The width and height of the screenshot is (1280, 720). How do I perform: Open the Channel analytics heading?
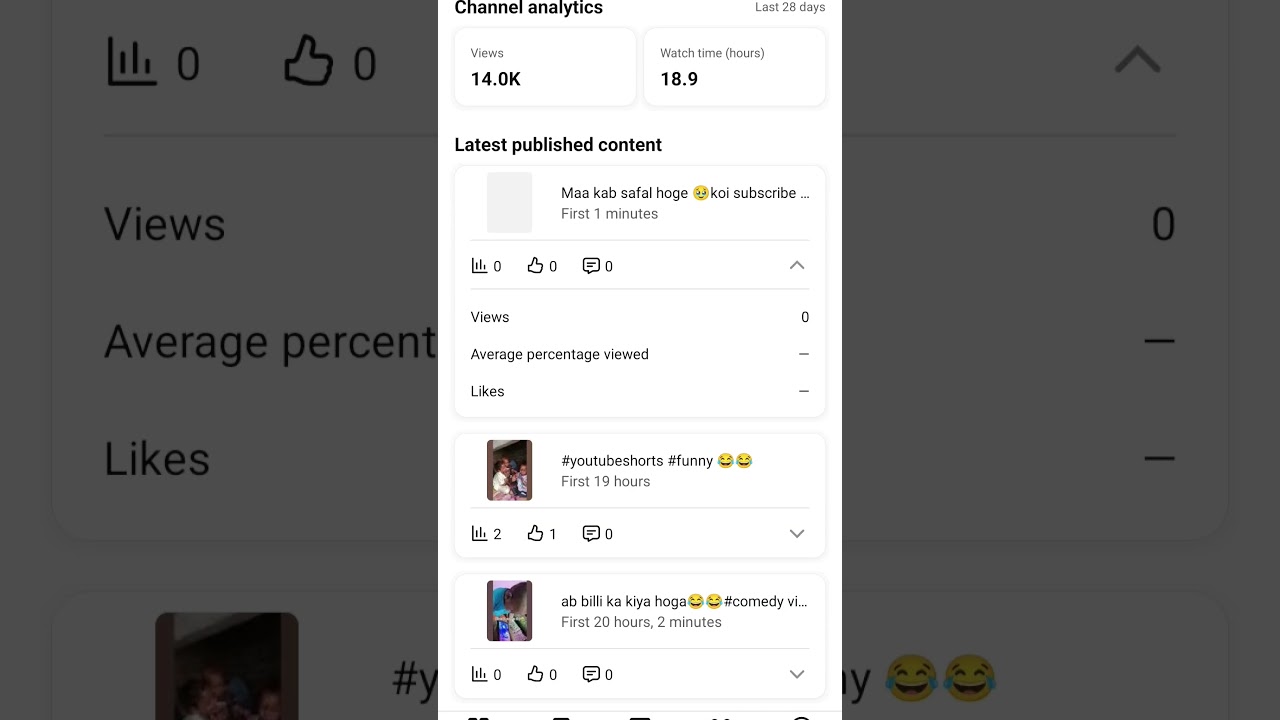[529, 8]
